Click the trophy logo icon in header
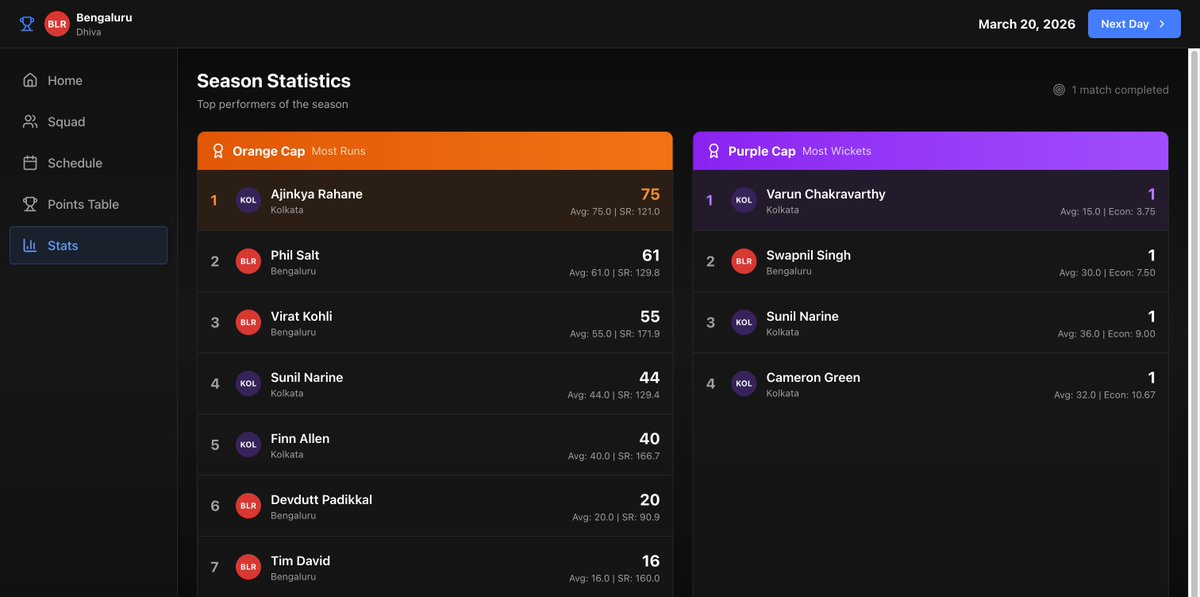 click(x=27, y=24)
